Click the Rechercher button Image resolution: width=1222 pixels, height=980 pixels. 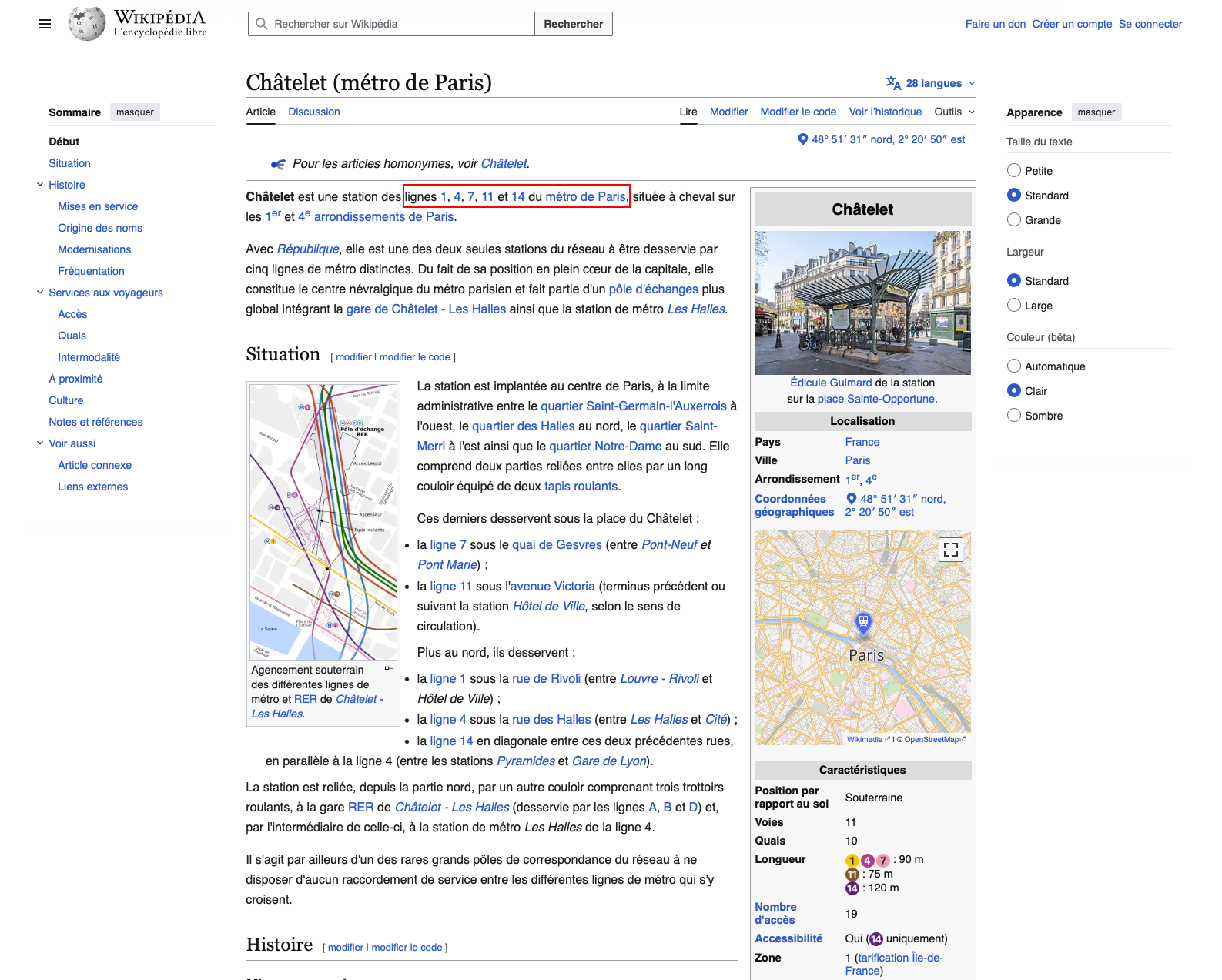click(x=574, y=24)
